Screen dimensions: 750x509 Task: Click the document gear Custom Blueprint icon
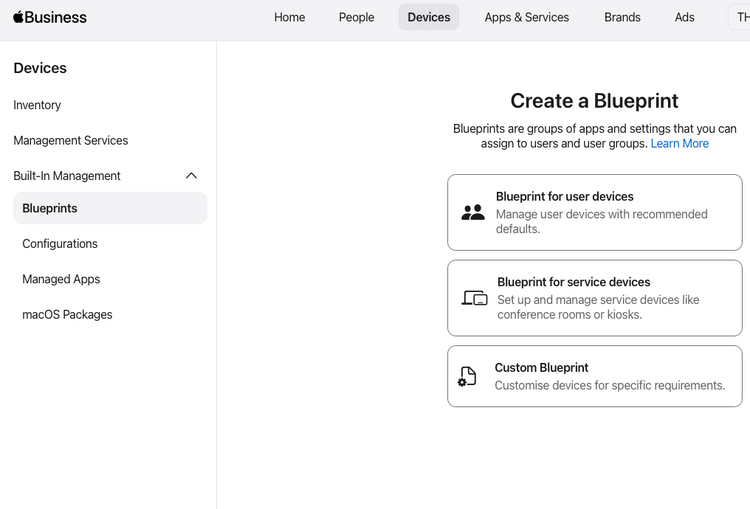(467, 376)
